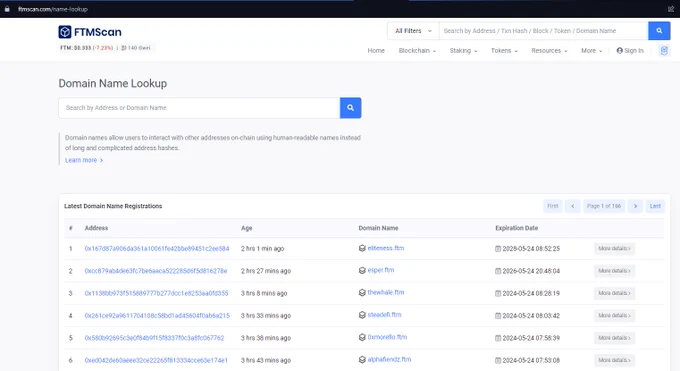Click More details for esper.ftm

pyautogui.click(x=615, y=271)
